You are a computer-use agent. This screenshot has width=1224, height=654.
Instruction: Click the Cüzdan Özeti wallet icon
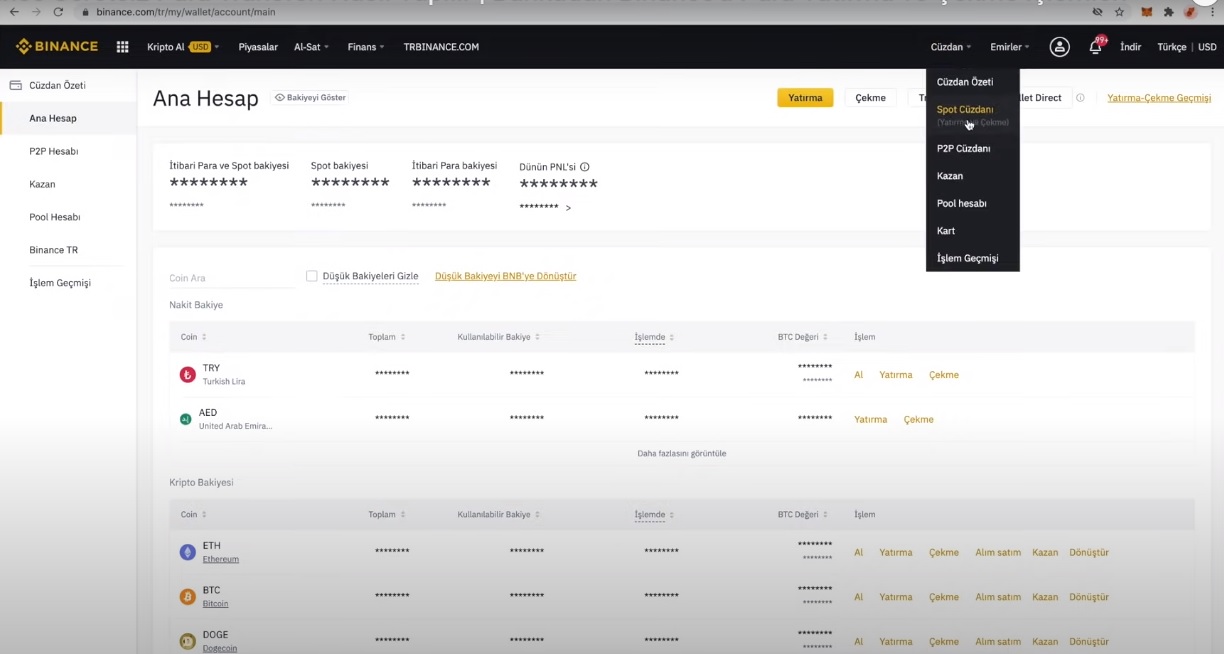[x=15, y=85]
